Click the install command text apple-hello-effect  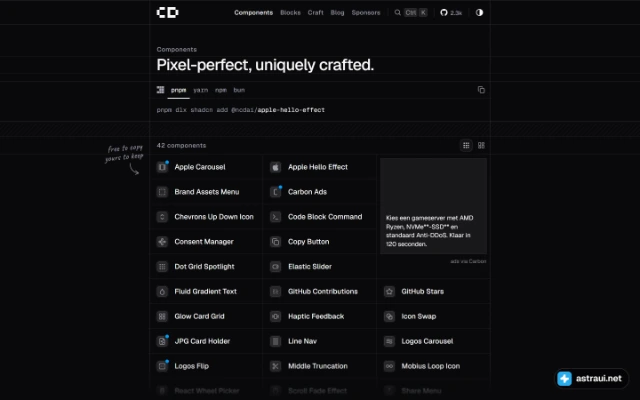click(291, 110)
